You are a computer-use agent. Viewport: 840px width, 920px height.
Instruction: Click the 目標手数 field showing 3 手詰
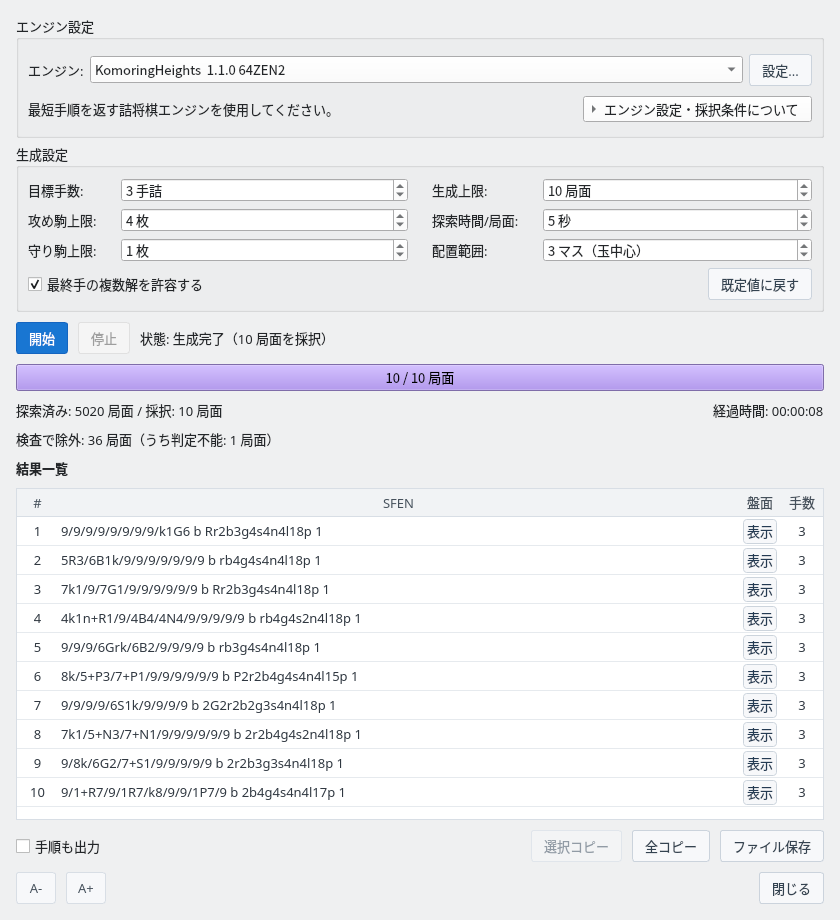pyautogui.click(x=264, y=191)
